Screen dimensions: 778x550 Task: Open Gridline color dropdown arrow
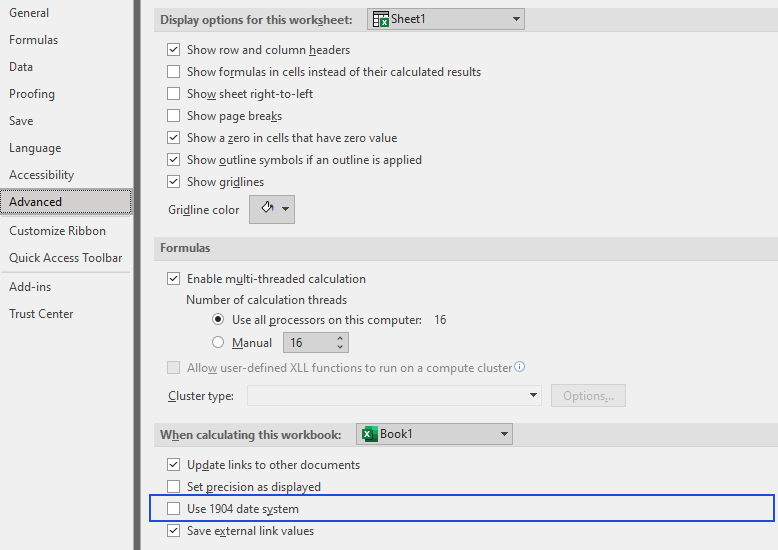[x=285, y=209]
